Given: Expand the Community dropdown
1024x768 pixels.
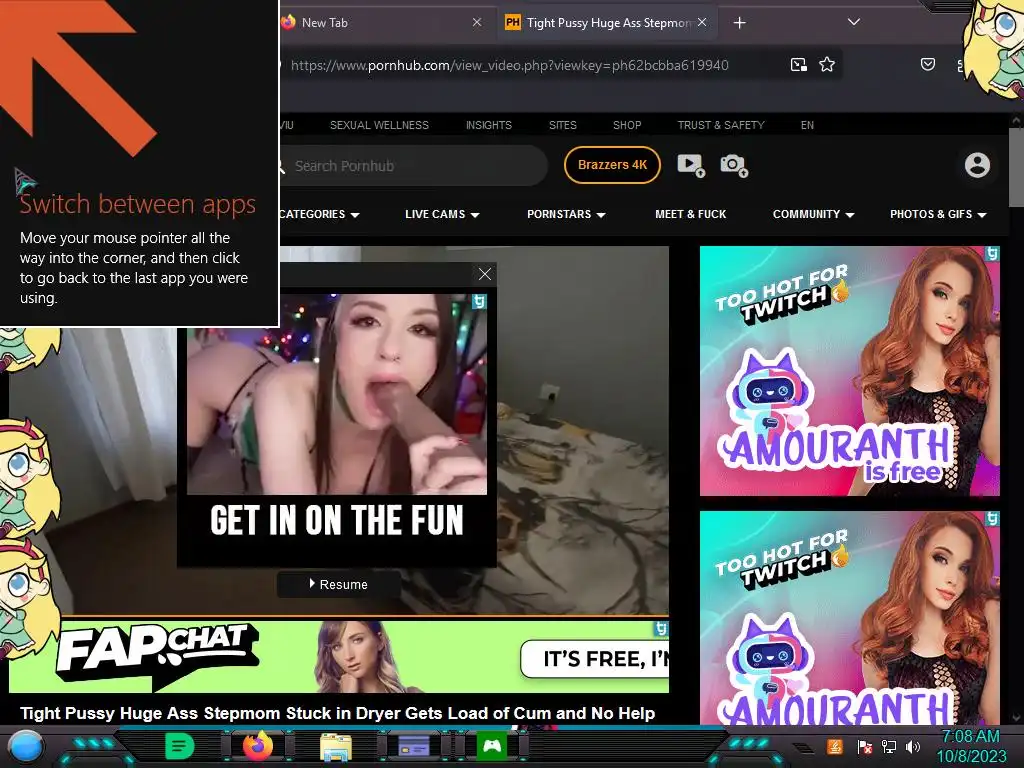Looking at the screenshot, I should [813, 214].
